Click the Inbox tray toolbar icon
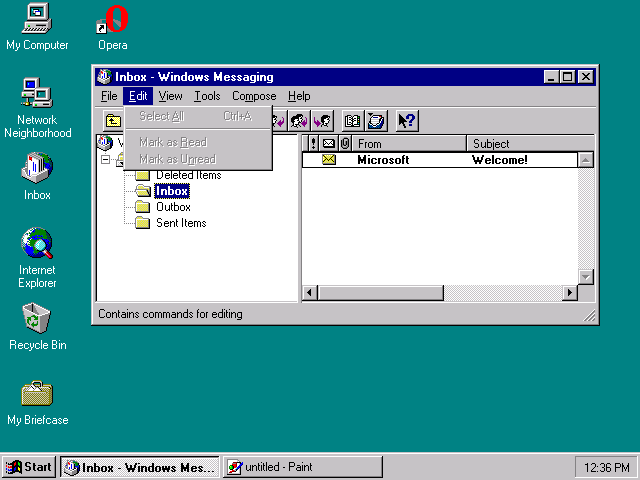This screenshot has height=480, width=640. click(376, 121)
